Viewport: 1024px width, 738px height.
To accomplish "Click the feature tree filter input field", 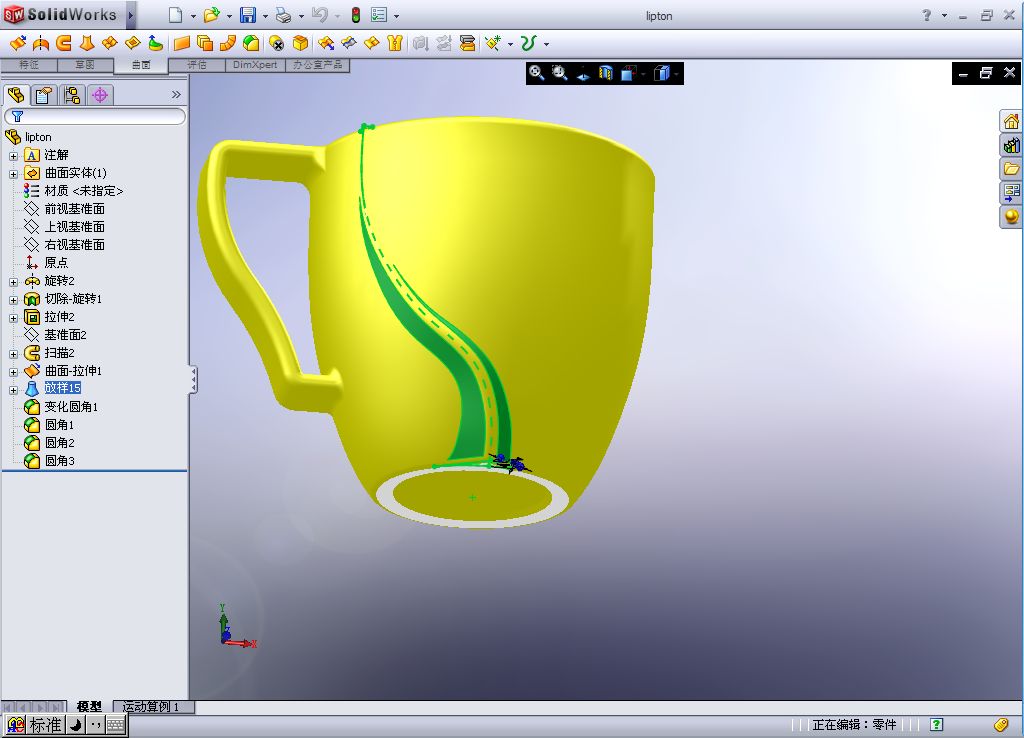I will (95, 116).
